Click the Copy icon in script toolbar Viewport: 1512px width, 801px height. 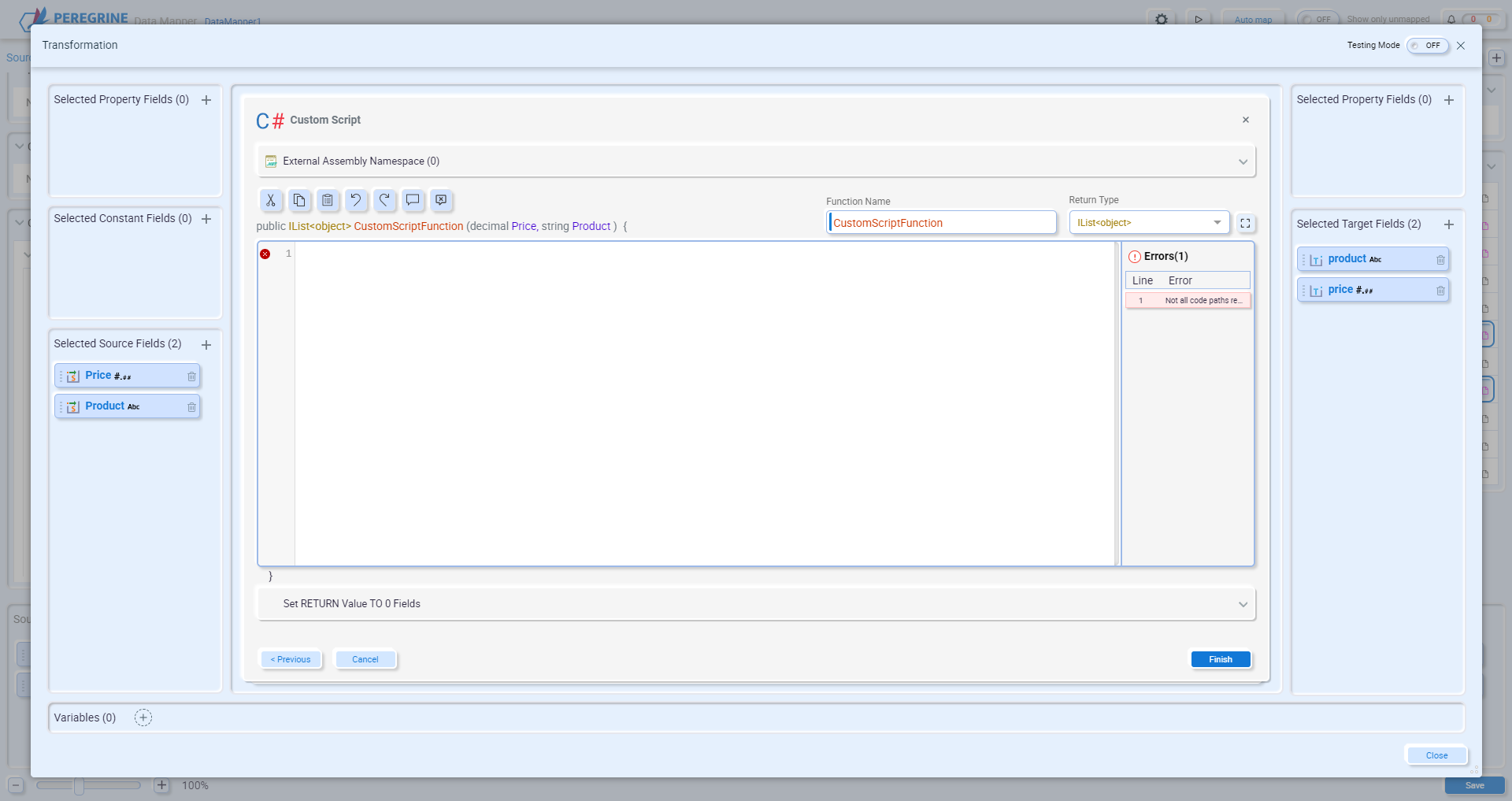point(299,200)
